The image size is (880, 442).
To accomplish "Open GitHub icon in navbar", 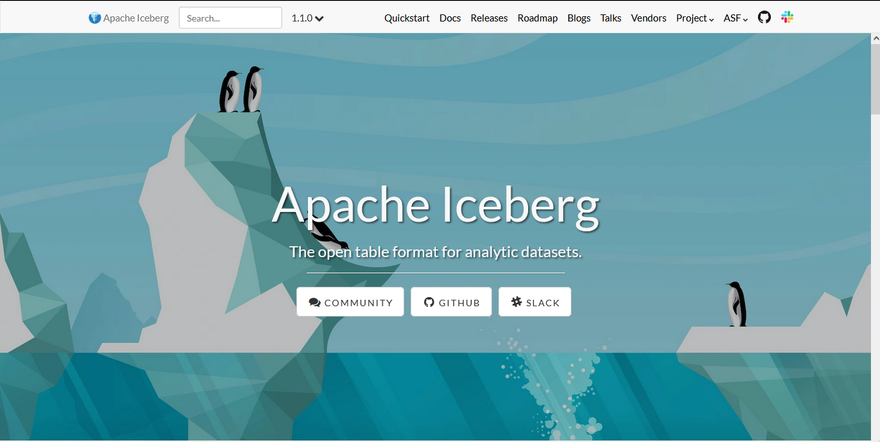I will point(764,17).
